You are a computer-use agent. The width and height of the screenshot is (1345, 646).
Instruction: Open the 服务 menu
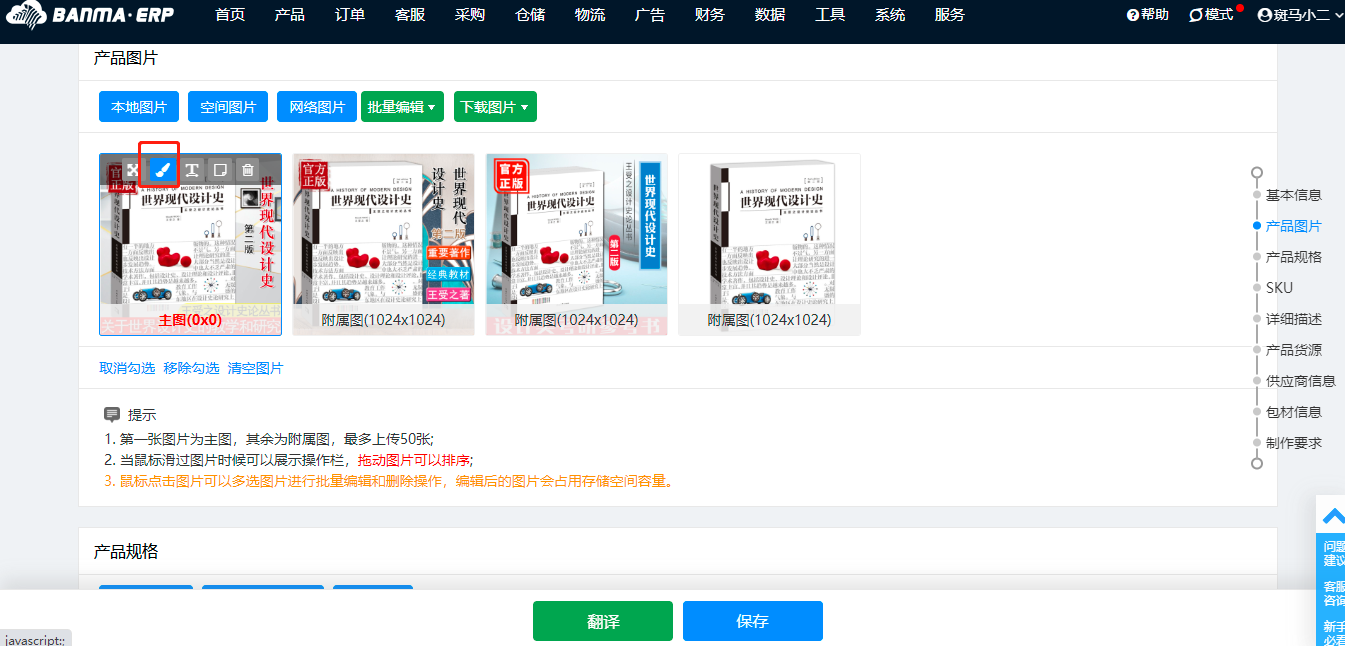(950, 15)
